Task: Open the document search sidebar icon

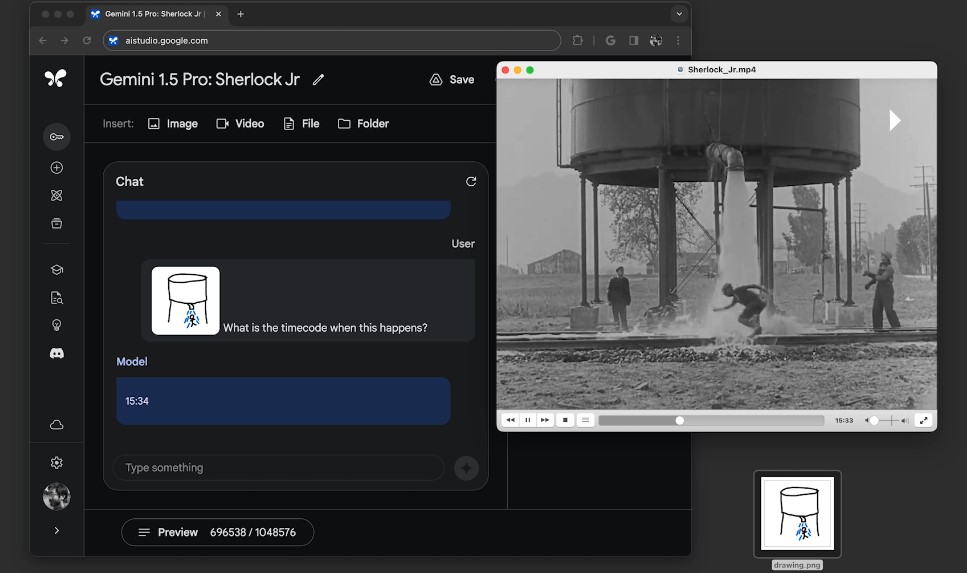Action: click(x=57, y=298)
